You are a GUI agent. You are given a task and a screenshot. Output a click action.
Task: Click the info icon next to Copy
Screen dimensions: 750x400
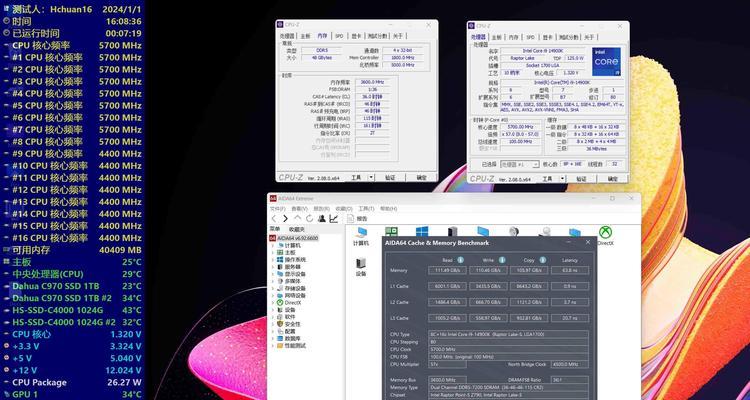tap(543, 260)
